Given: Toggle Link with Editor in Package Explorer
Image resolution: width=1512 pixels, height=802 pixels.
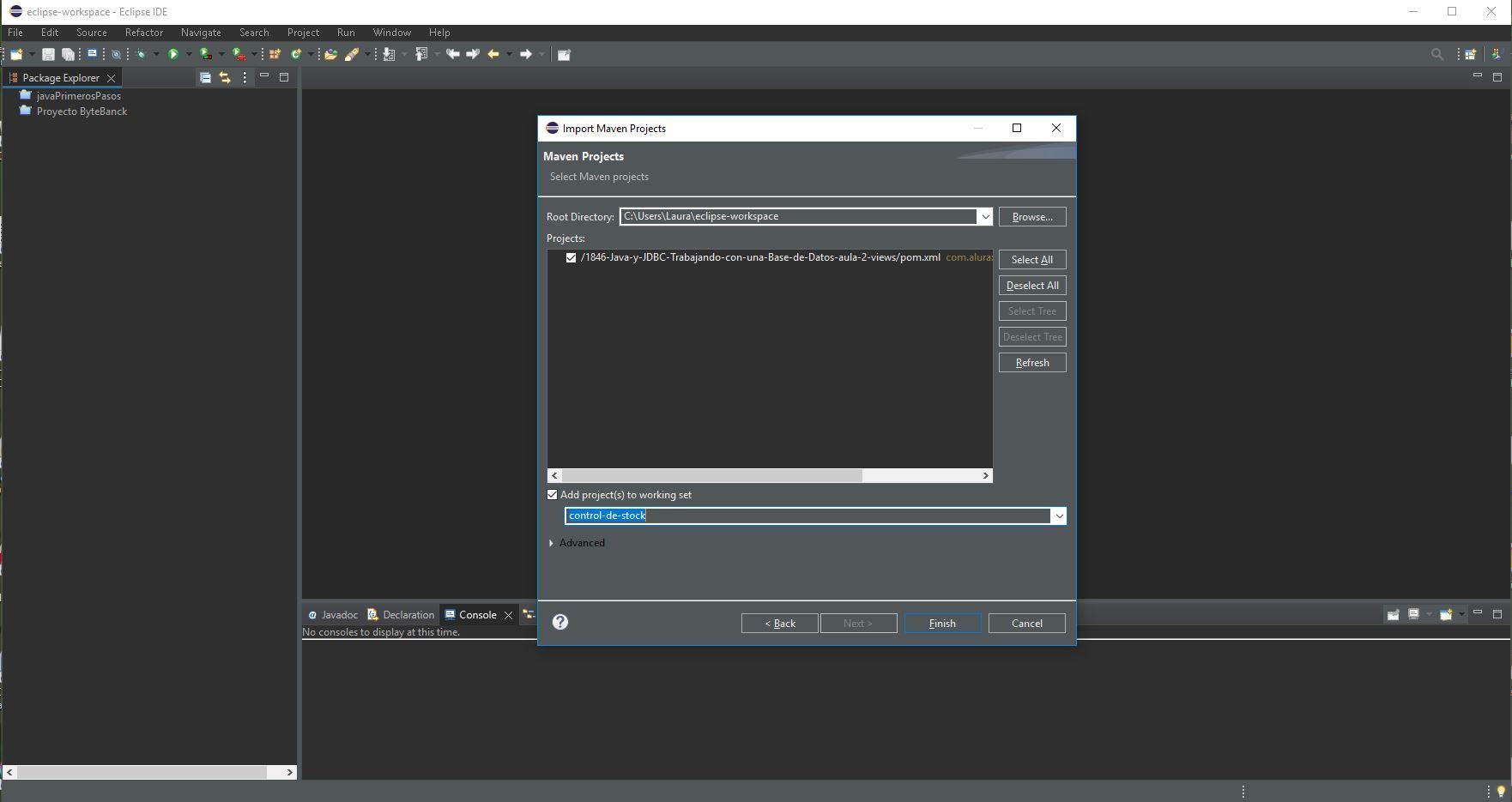Looking at the screenshot, I should click(225, 77).
